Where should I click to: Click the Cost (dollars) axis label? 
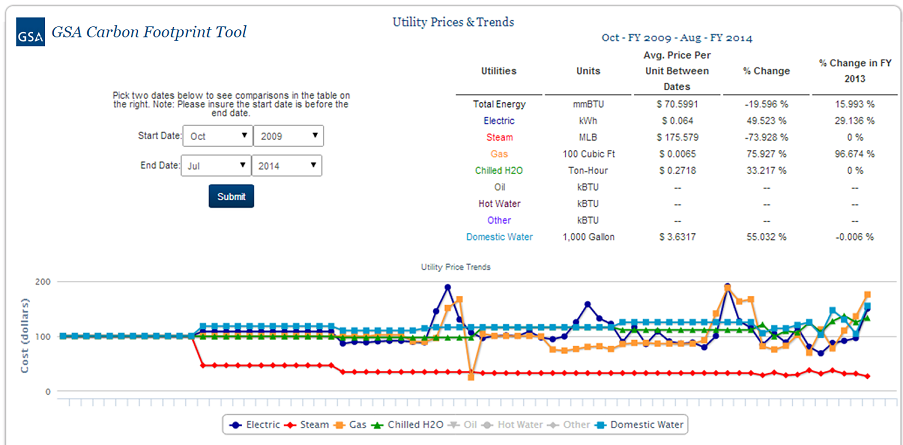point(25,336)
